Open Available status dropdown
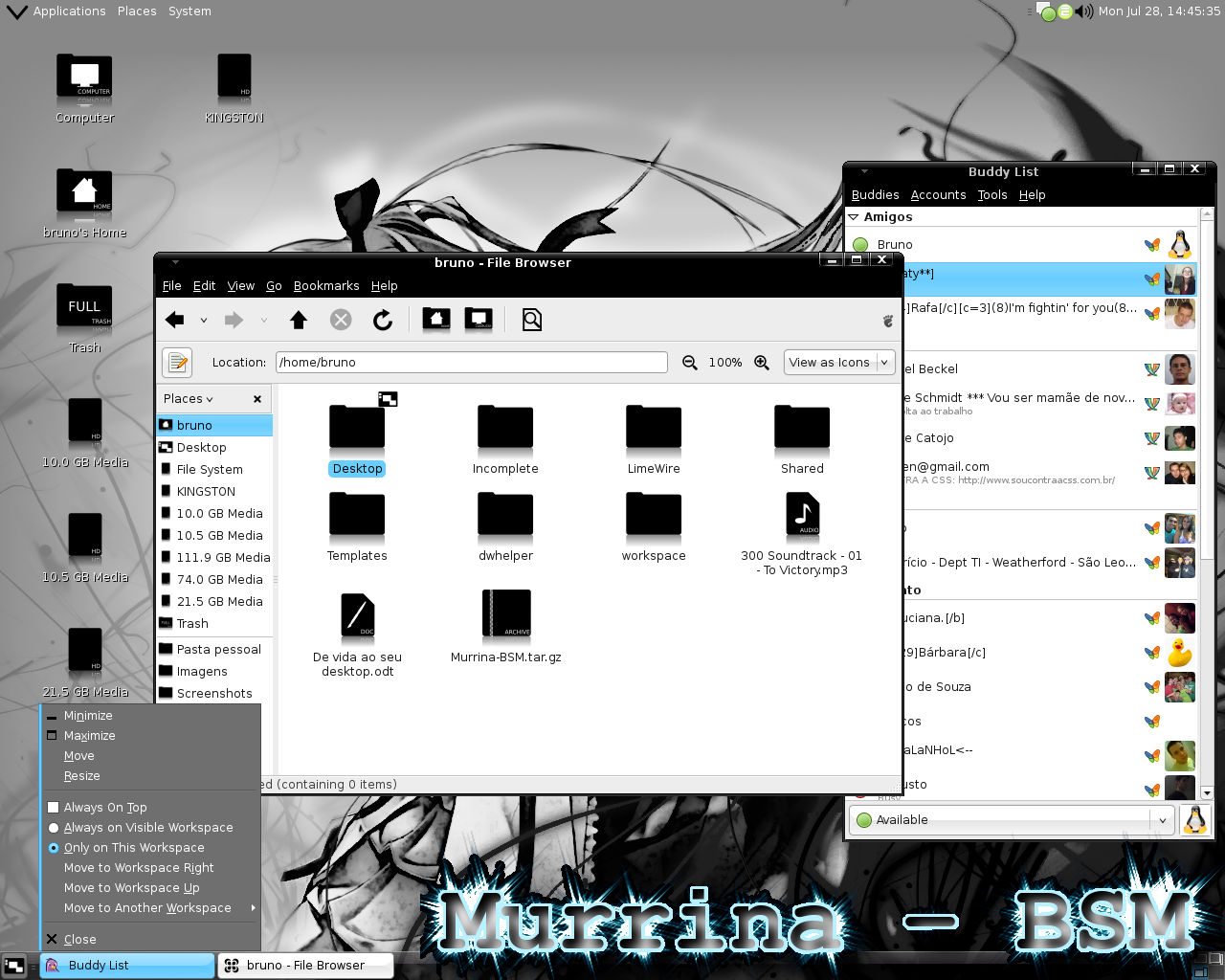This screenshot has width=1225, height=980. point(1013,820)
